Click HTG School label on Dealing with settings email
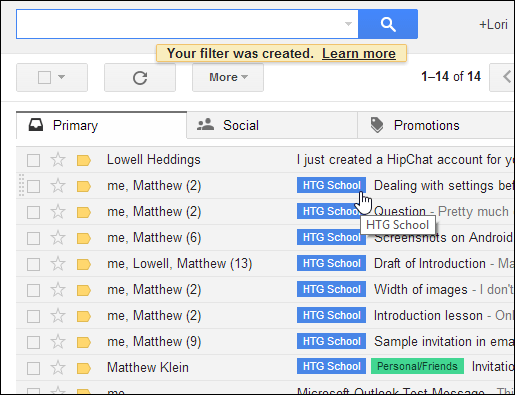 pyautogui.click(x=331, y=185)
